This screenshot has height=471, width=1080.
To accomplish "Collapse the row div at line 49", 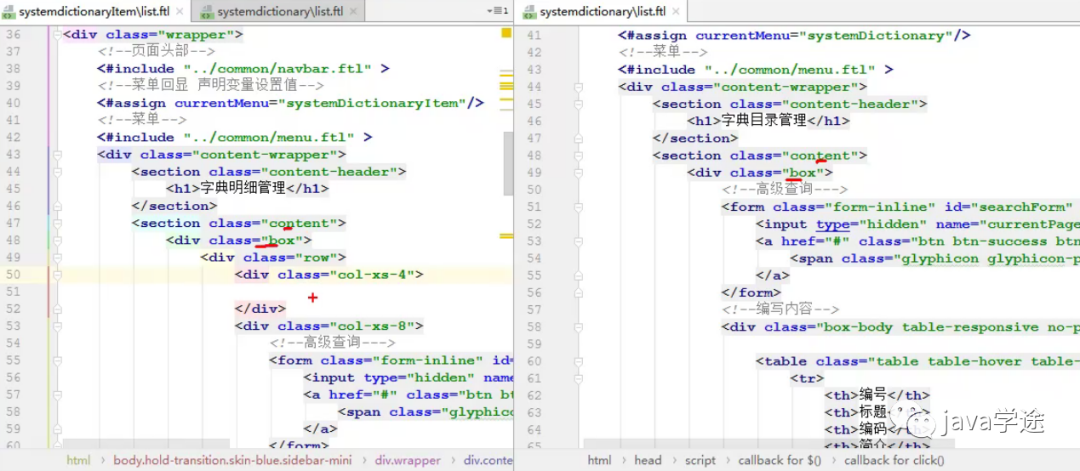I will coord(57,258).
